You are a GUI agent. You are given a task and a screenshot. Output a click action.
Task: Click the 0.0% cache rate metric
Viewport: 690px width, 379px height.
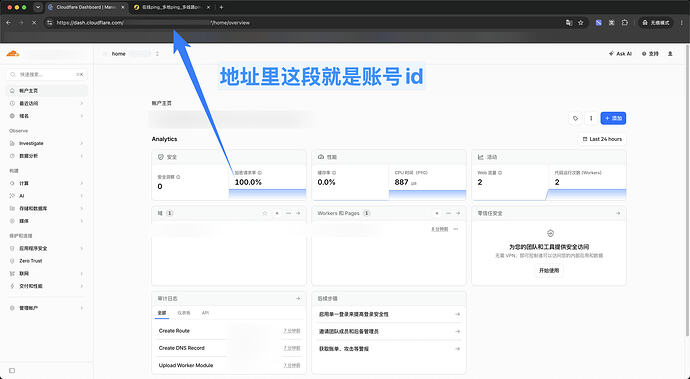click(327, 182)
